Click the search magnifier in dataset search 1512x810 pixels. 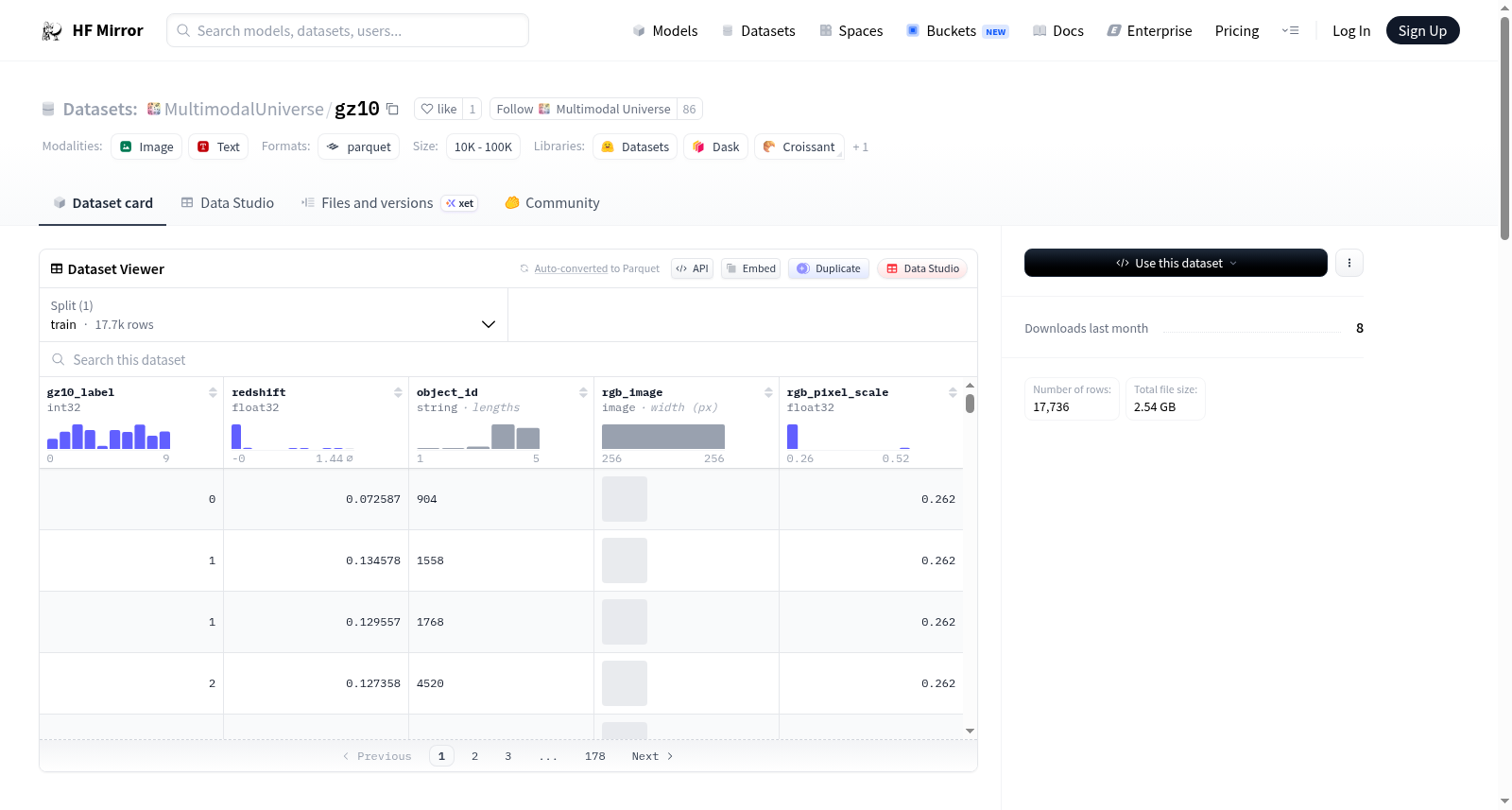pyautogui.click(x=59, y=359)
